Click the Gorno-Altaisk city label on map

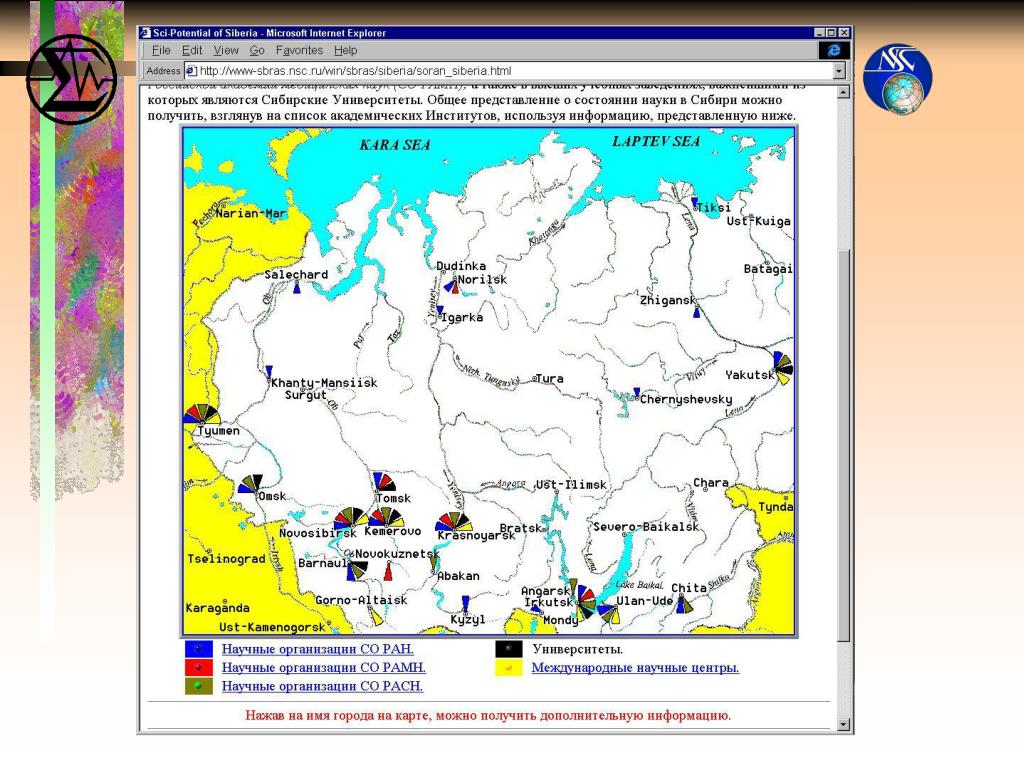(361, 600)
